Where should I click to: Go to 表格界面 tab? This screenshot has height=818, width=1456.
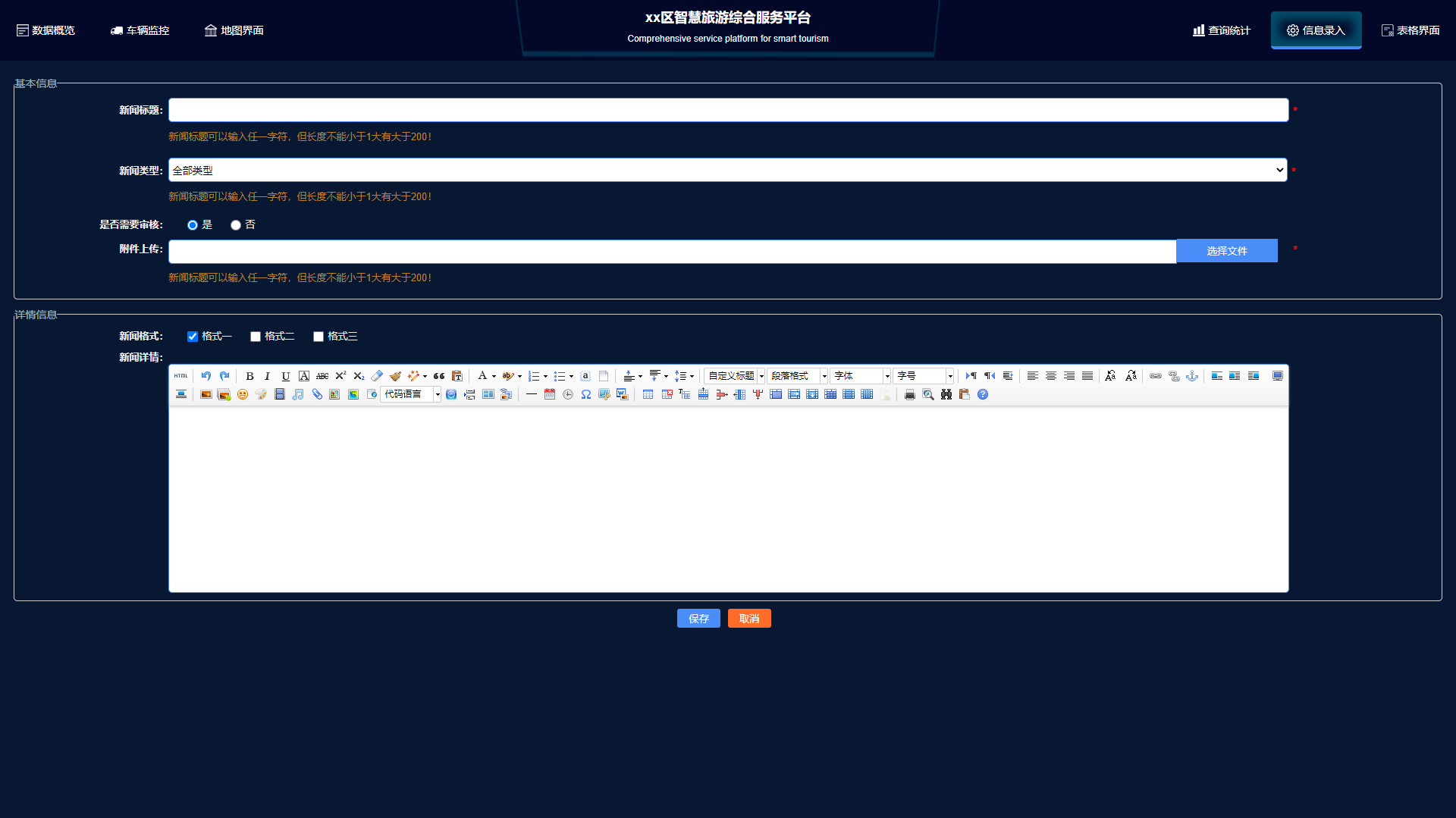point(1410,30)
